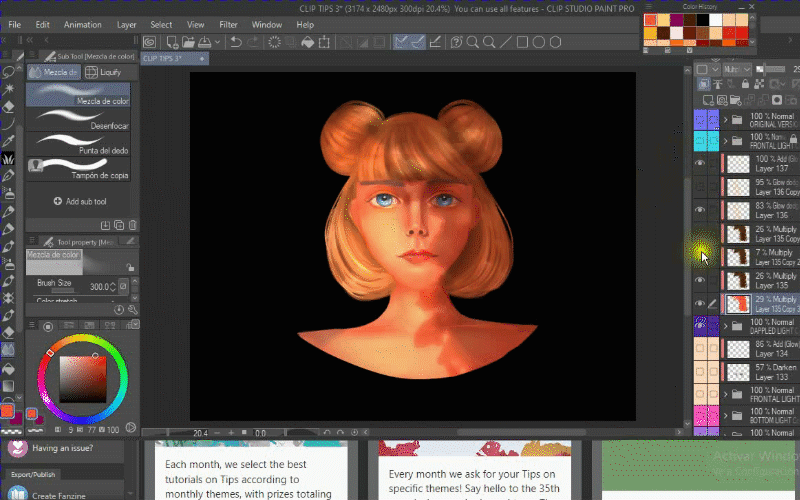Open file using the folder icon

[186, 42]
